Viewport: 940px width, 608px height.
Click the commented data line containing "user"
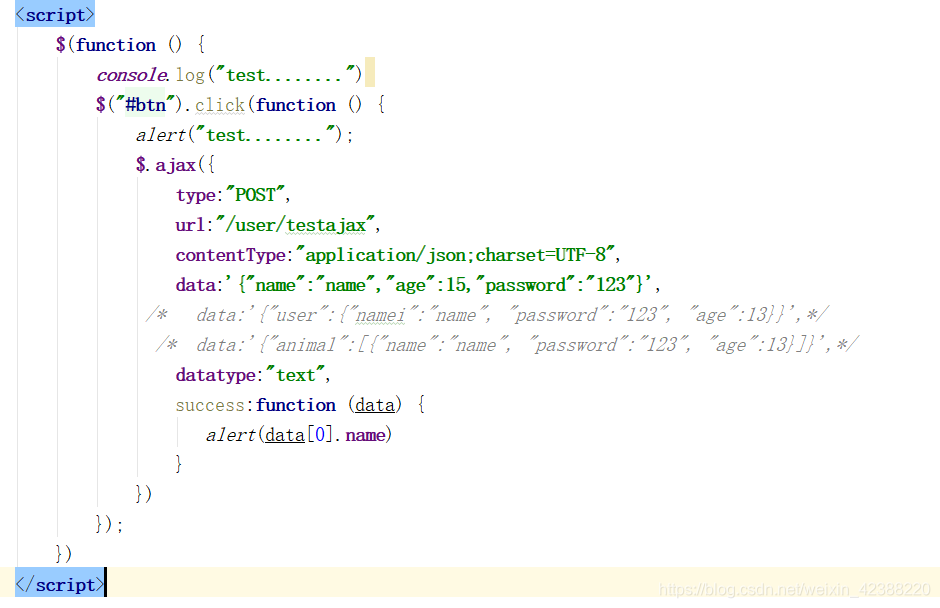click(x=487, y=315)
